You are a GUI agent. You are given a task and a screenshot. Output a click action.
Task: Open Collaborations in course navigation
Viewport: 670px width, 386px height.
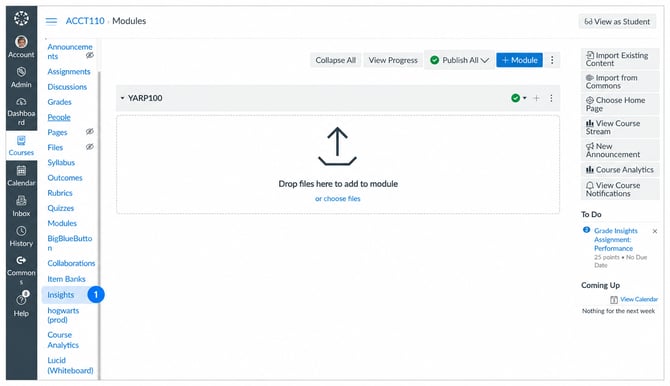(x=71, y=263)
